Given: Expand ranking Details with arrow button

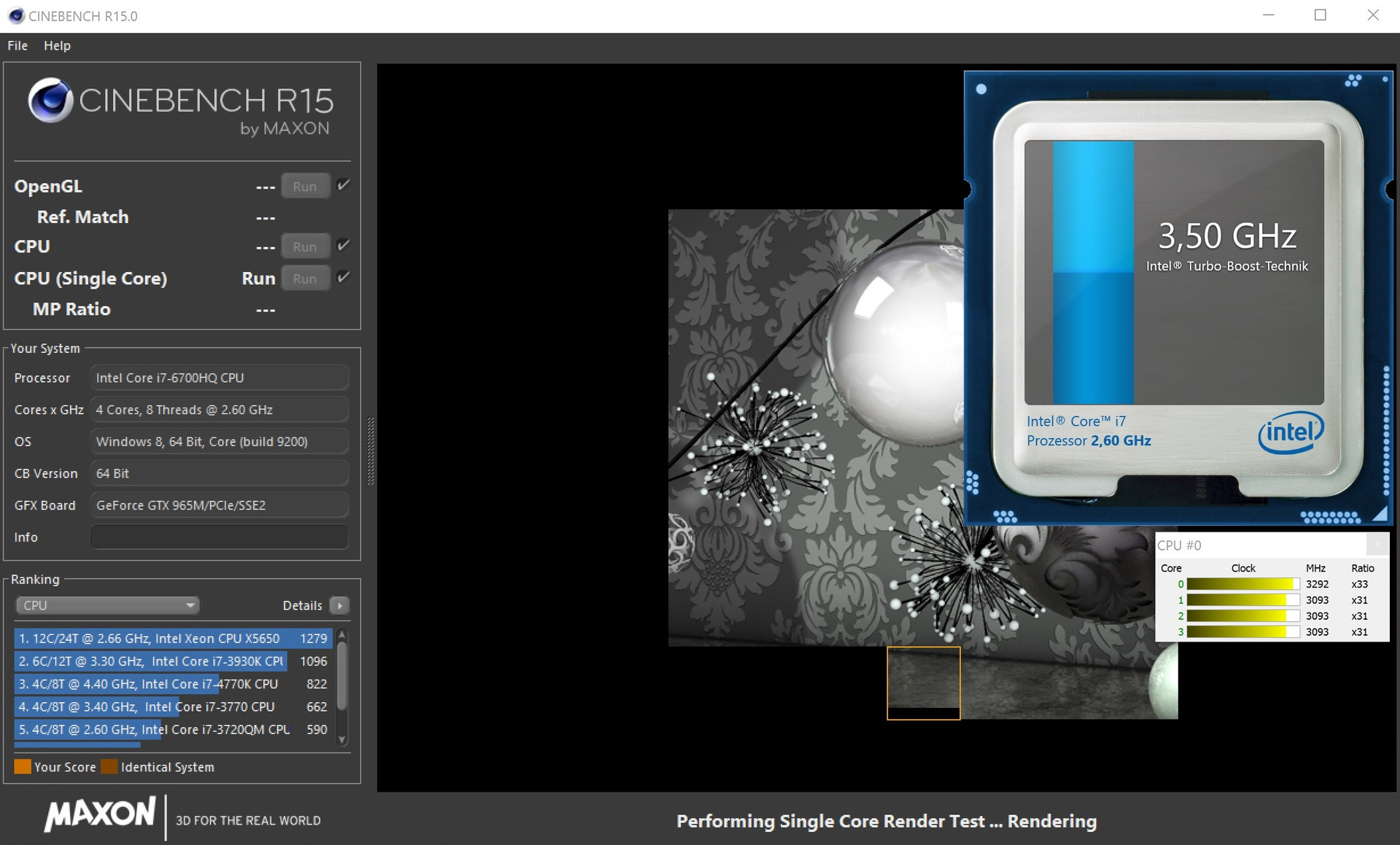Looking at the screenshot, I should point(340,605).
